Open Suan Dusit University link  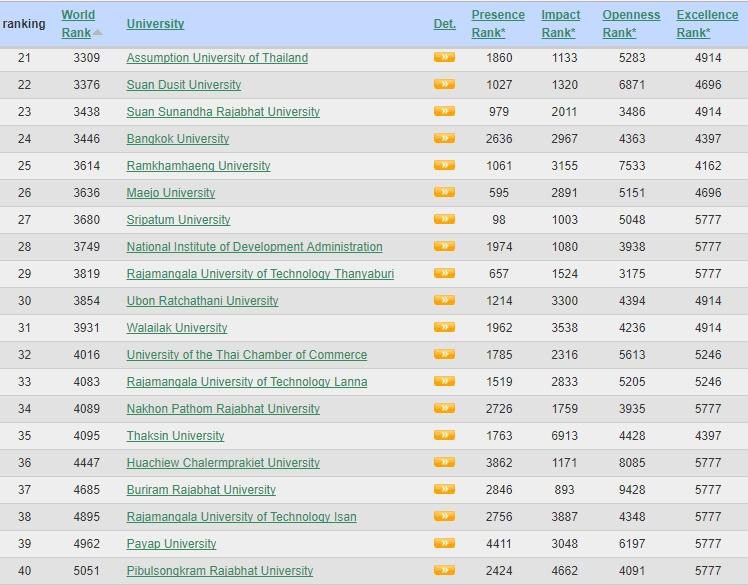pyautogui.click(x=184, y=85)
